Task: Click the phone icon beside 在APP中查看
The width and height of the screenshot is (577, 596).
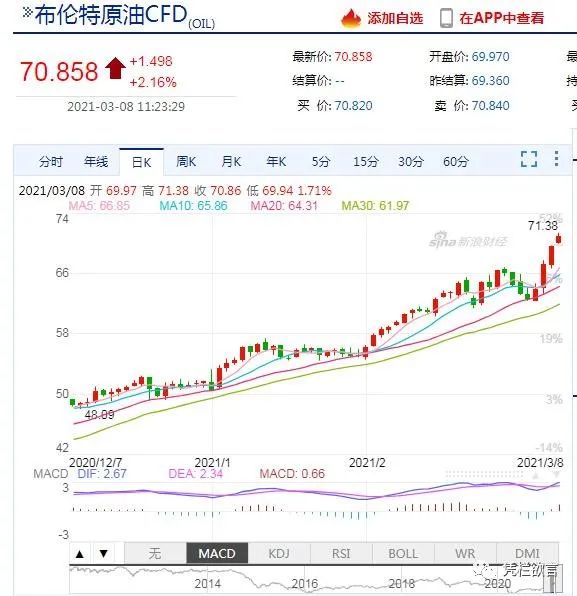Action: 446,18
